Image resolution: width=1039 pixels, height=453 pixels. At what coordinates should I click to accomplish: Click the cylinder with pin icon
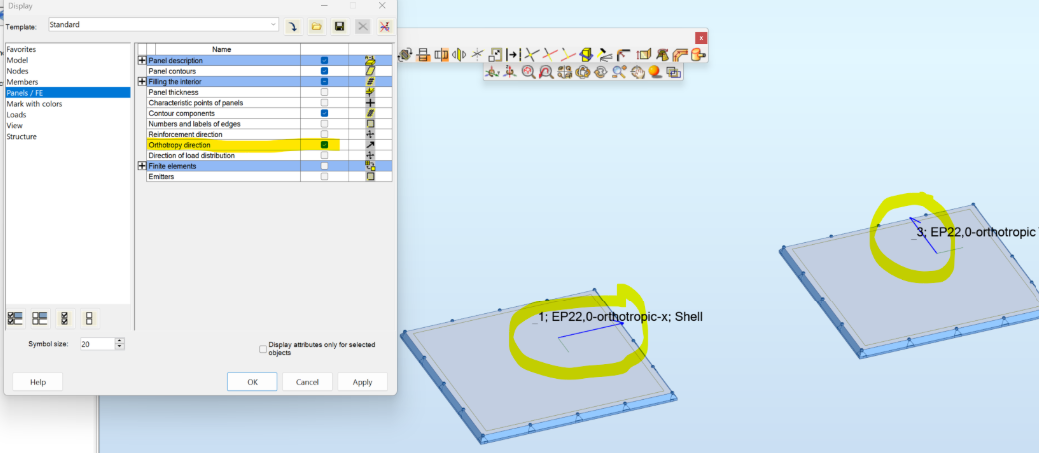point(698,54)
